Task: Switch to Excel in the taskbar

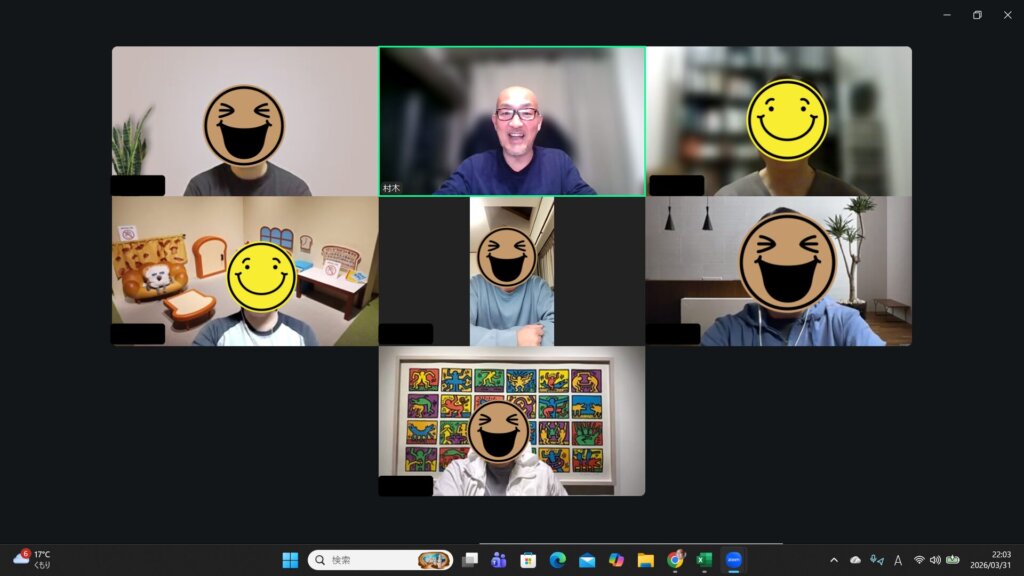Action: pyautogui.click(x=704, y=560)
